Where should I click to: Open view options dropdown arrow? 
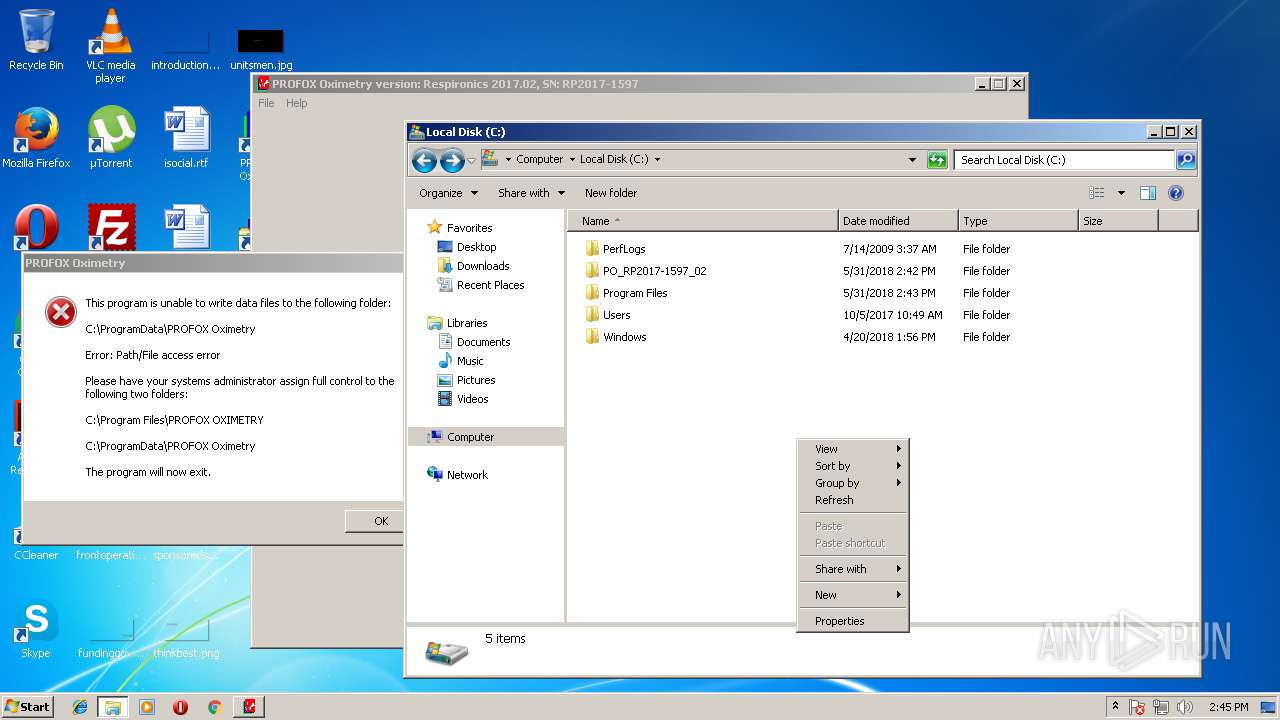(x=1121, y=193)
